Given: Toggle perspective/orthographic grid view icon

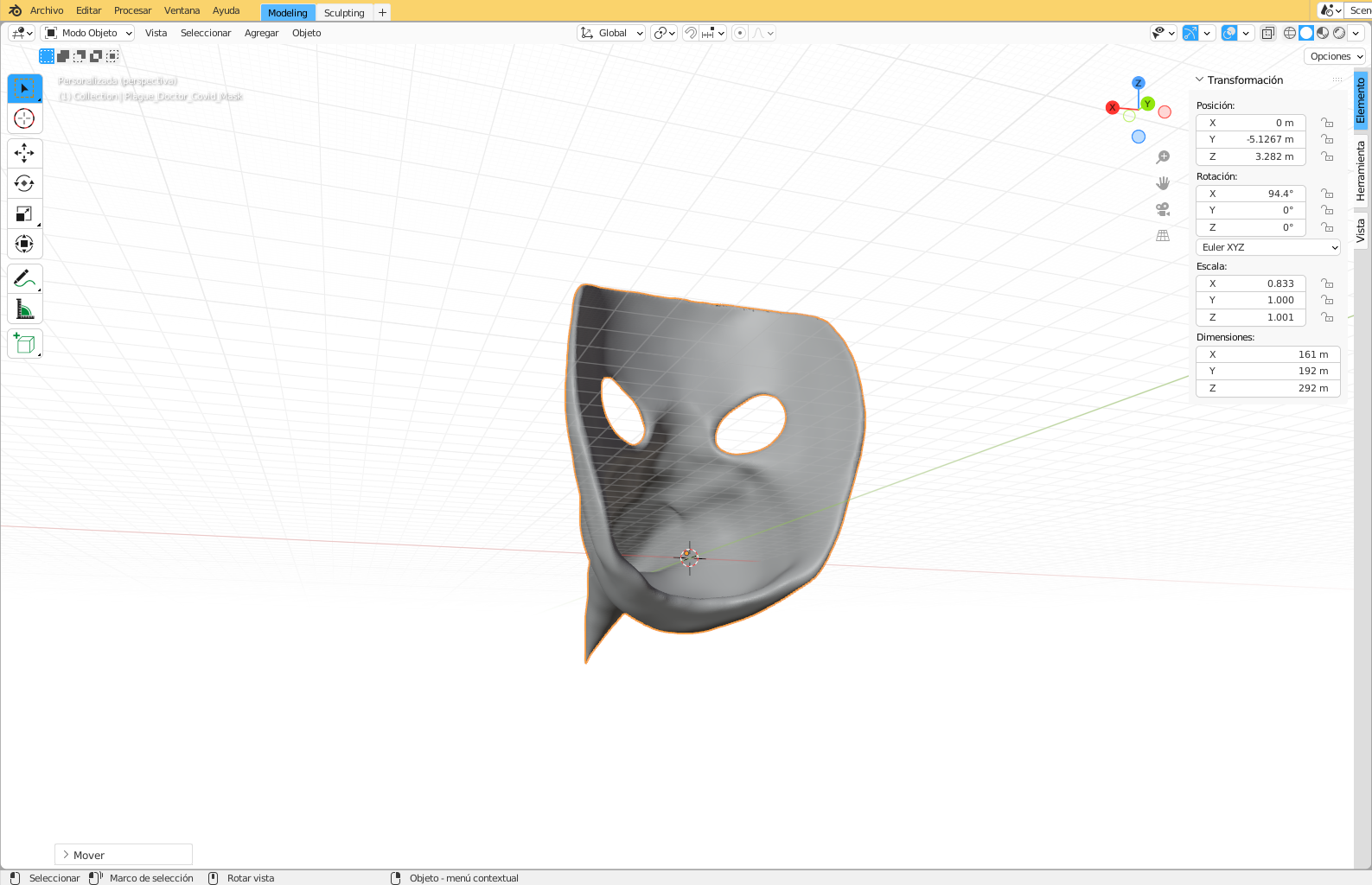Looking at the screenshot, I should coord(1163,235).
